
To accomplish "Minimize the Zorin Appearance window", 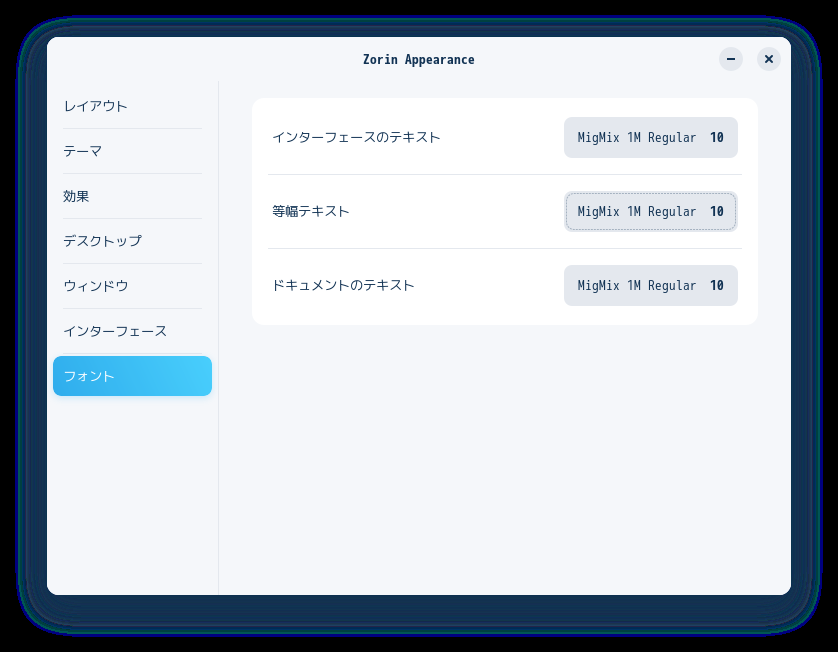I will [731, 59].
